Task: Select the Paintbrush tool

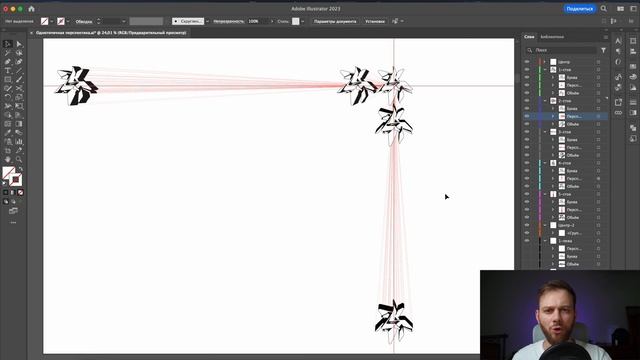Action: click(19, 80)
